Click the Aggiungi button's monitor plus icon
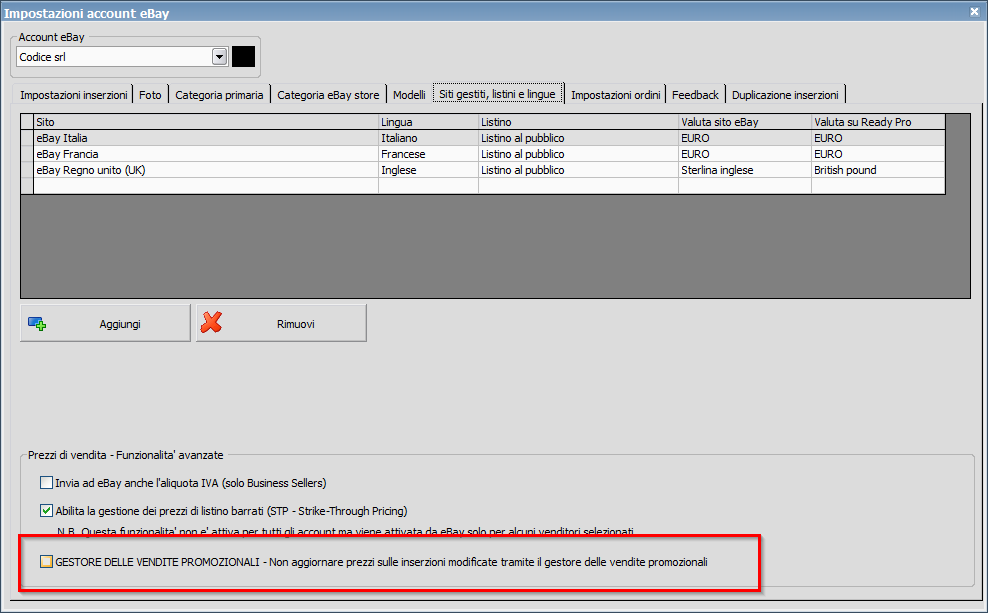This screenshot has height=613, width=988. click(x=37, y=324)
